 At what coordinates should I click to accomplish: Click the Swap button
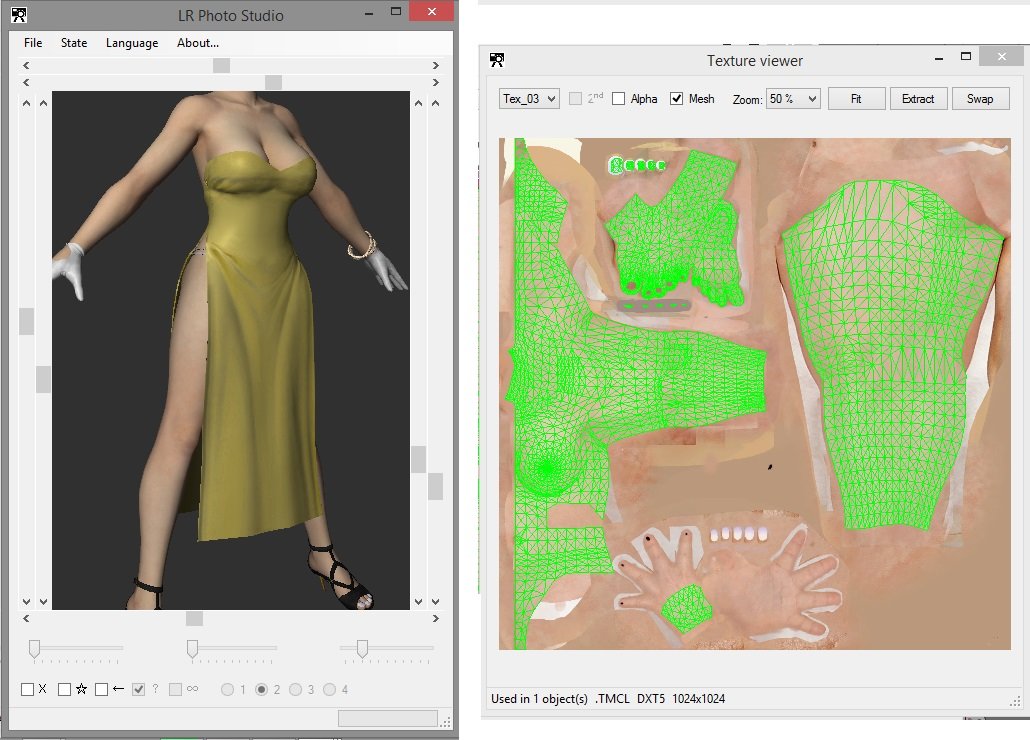click(x=980, y=98)
